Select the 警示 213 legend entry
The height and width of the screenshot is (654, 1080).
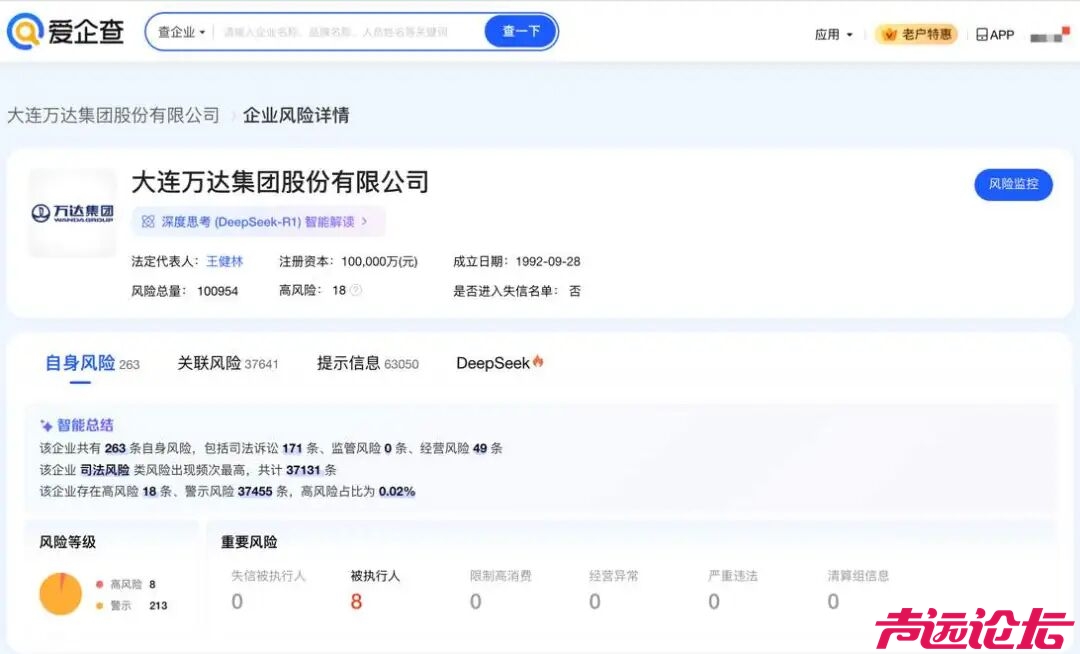[131, 606]
